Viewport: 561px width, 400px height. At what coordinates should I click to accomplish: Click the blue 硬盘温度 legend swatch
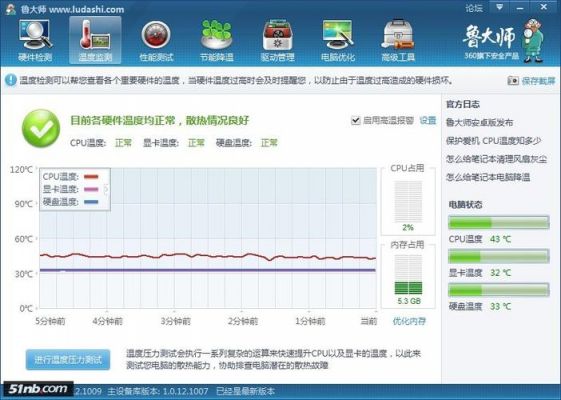tap(91, 202)
